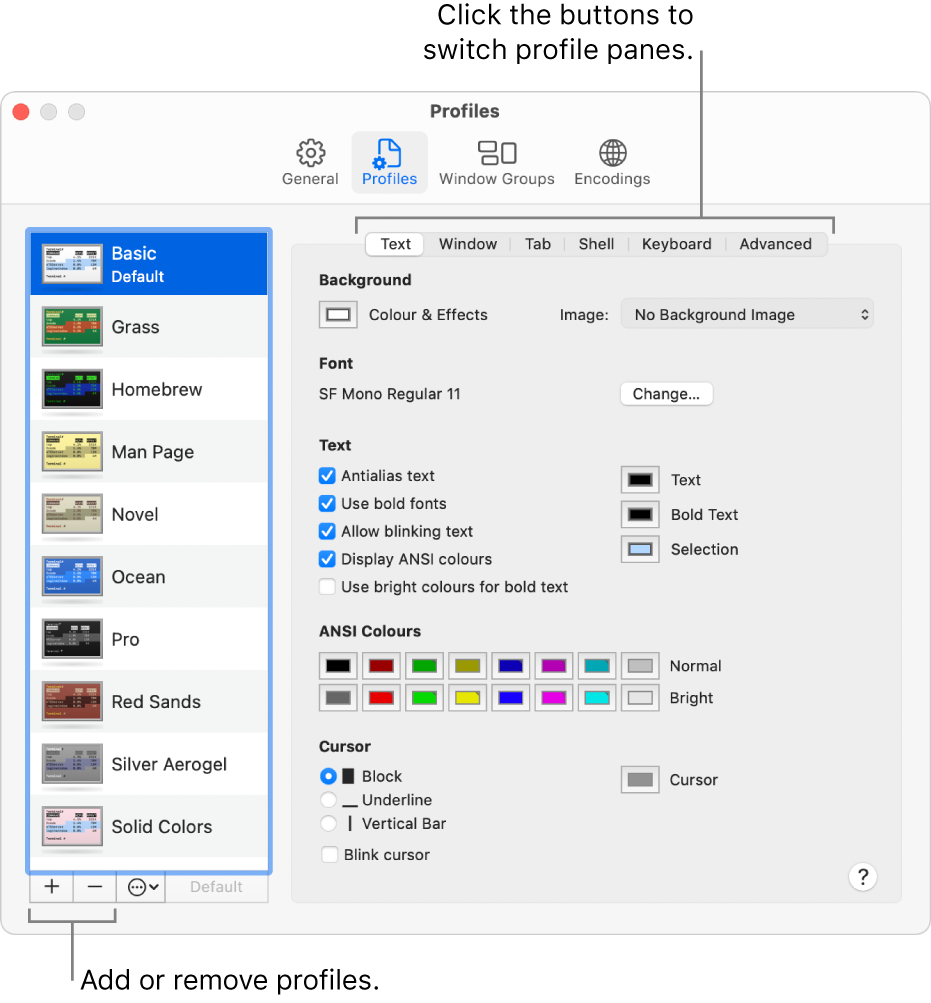The image size is (931, 1003).
Task: Switch to the Shell tab
Action: pyautogui.click(x=596, y=243)
